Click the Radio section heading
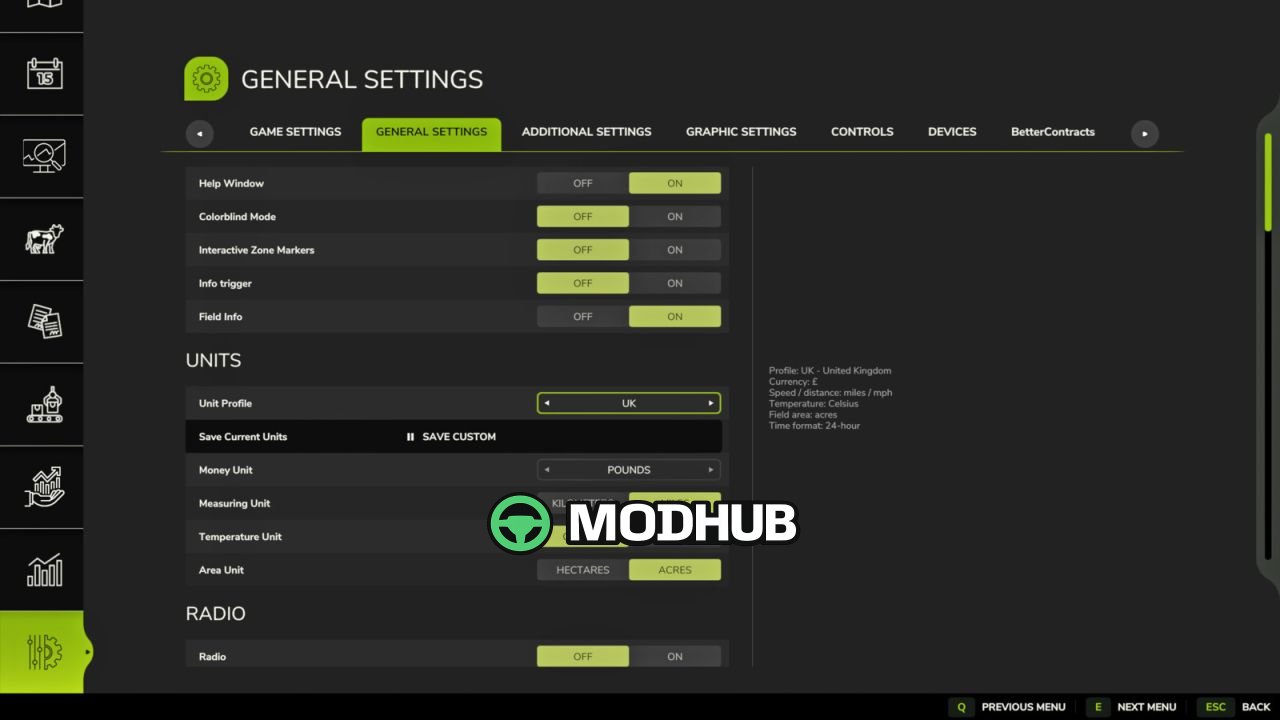The image size is (1280, 720). pos(215,614)
